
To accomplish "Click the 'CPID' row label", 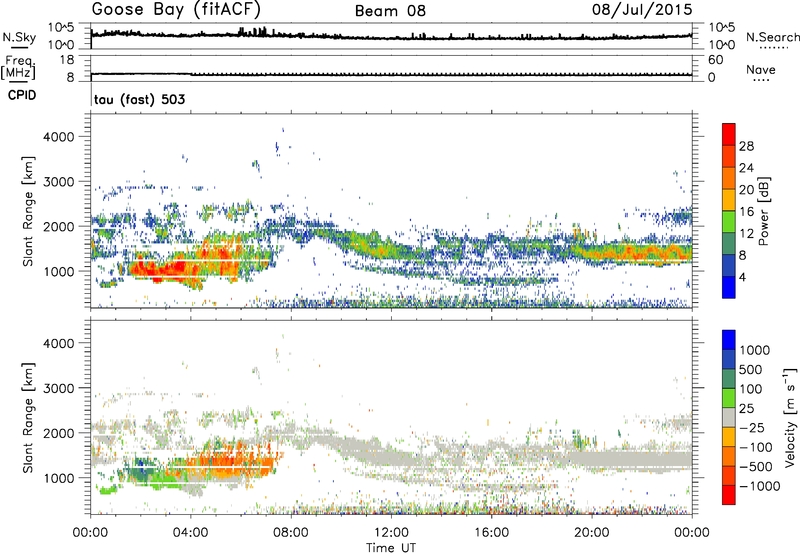I will pos(21,95).
